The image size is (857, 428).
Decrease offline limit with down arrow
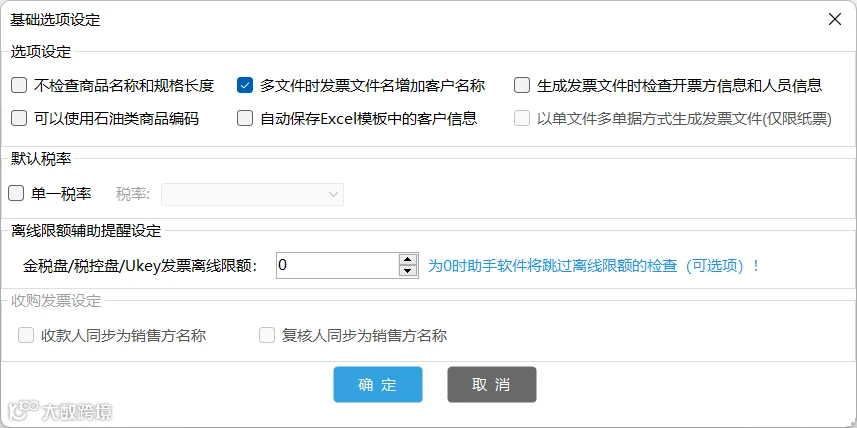click(x=408, y=271)
